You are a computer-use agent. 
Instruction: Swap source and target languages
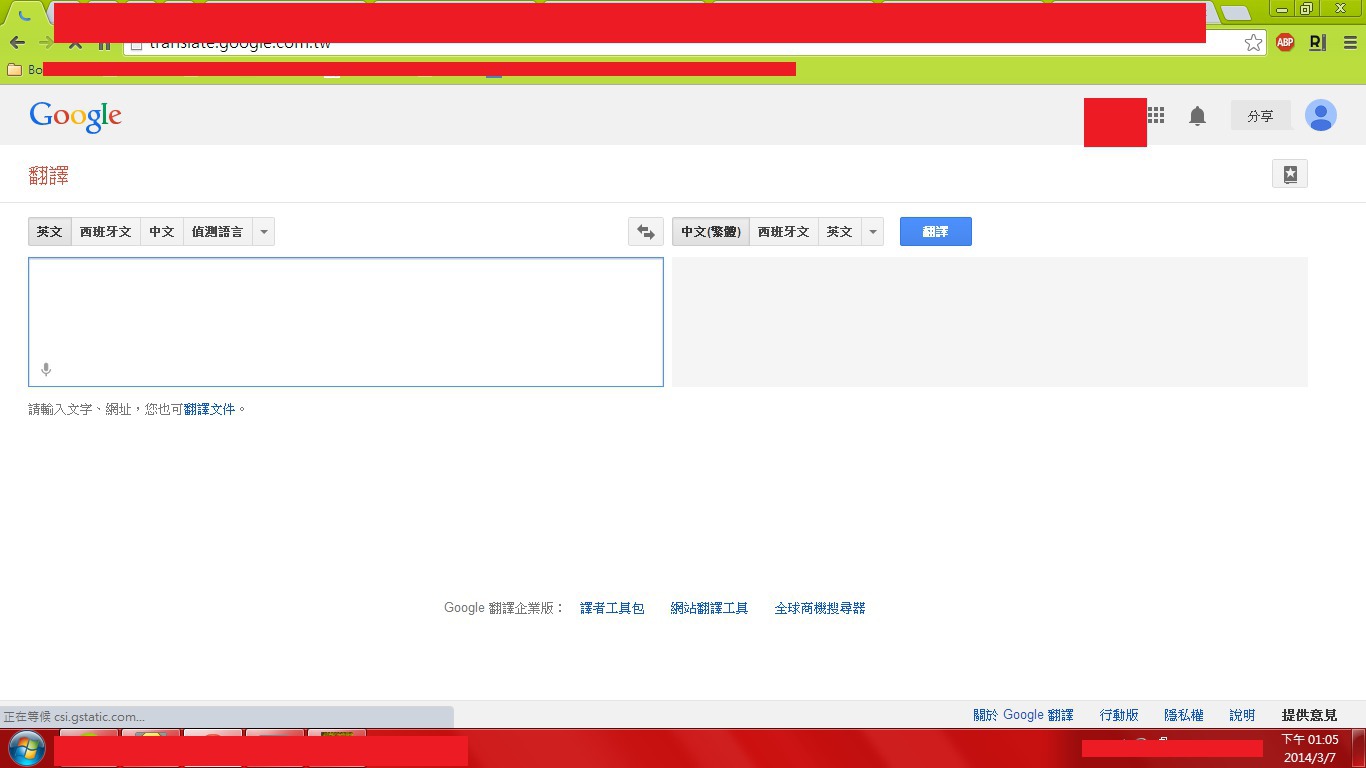pyautogui.click(x=646, y=232)
